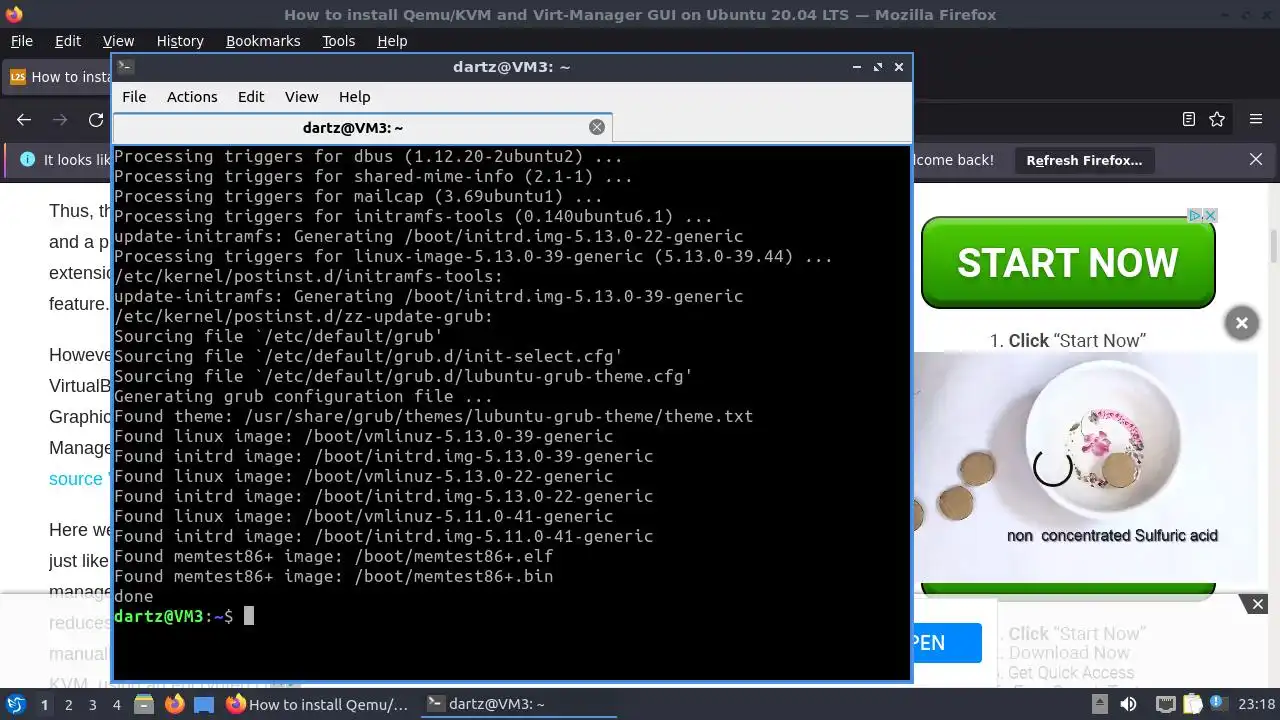Open the terminal's View menu
Viewport: 1280px width, 720px height.
click(x=301, y=97)
